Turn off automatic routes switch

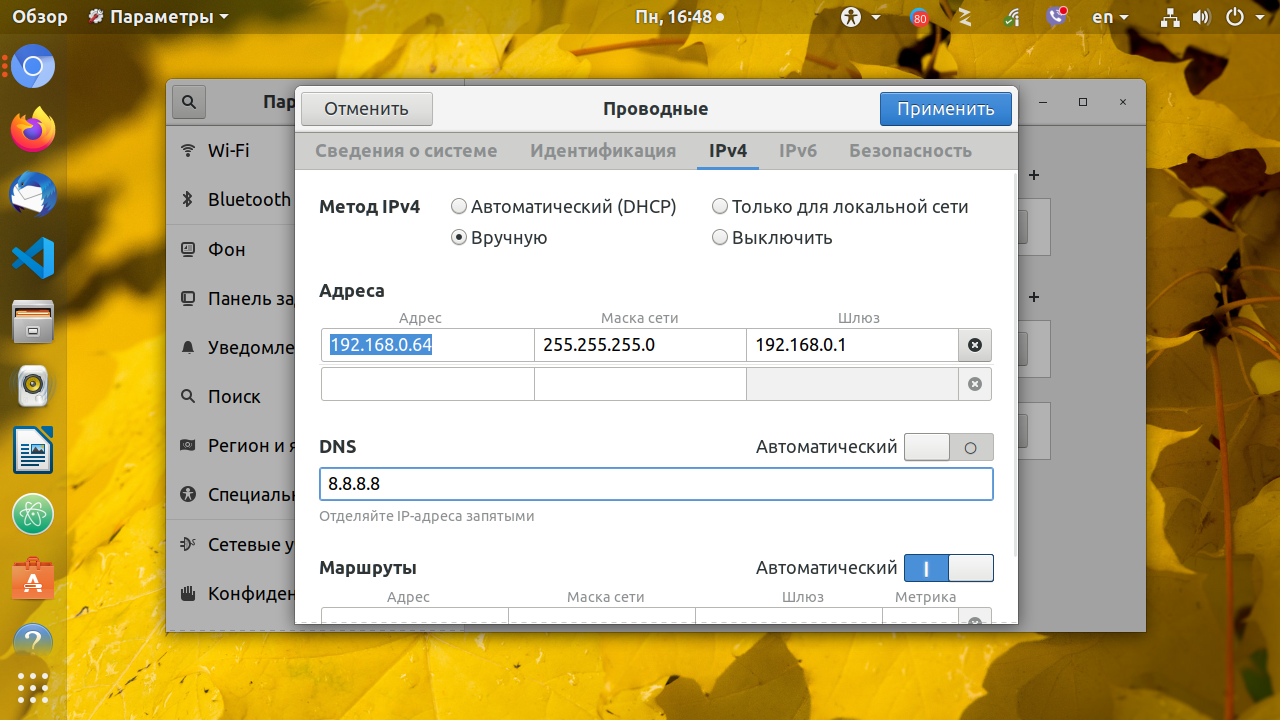point(948,568)
